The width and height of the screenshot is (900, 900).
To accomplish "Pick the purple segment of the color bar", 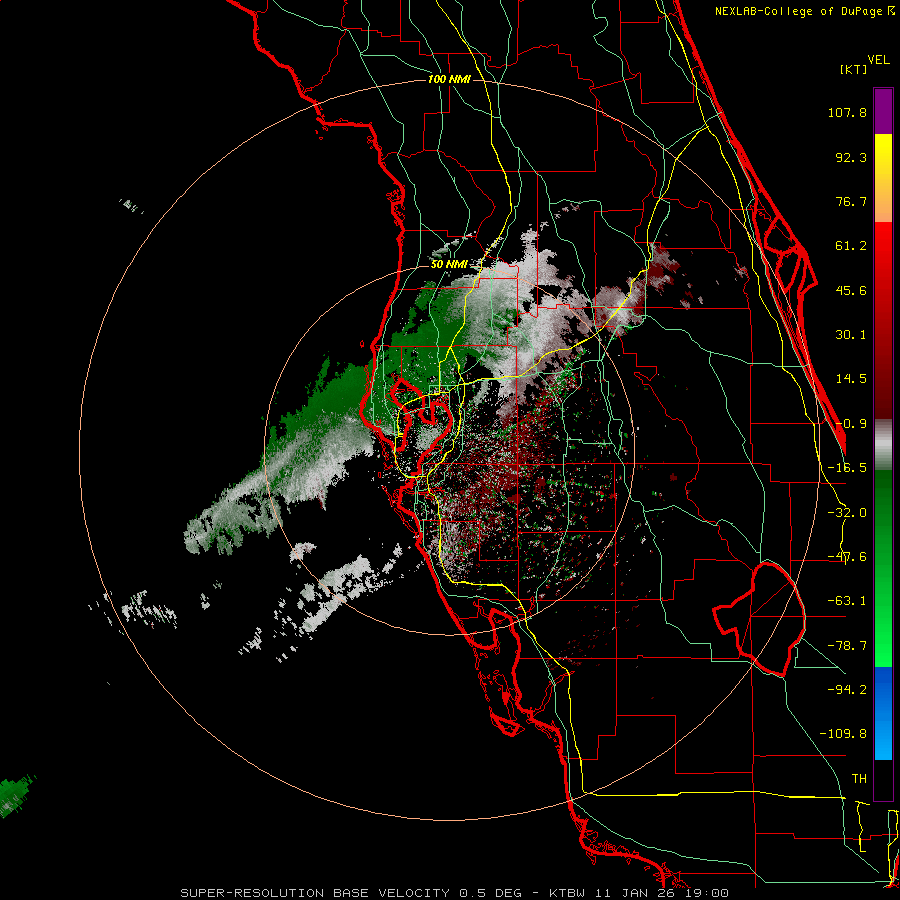I will 883,111.
